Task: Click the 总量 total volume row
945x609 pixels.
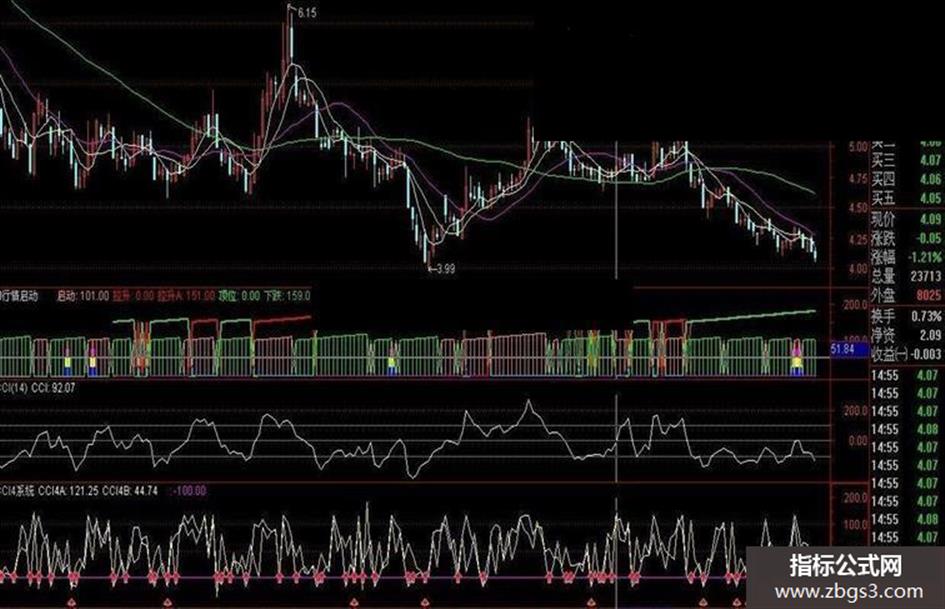Action: (906, 276)
